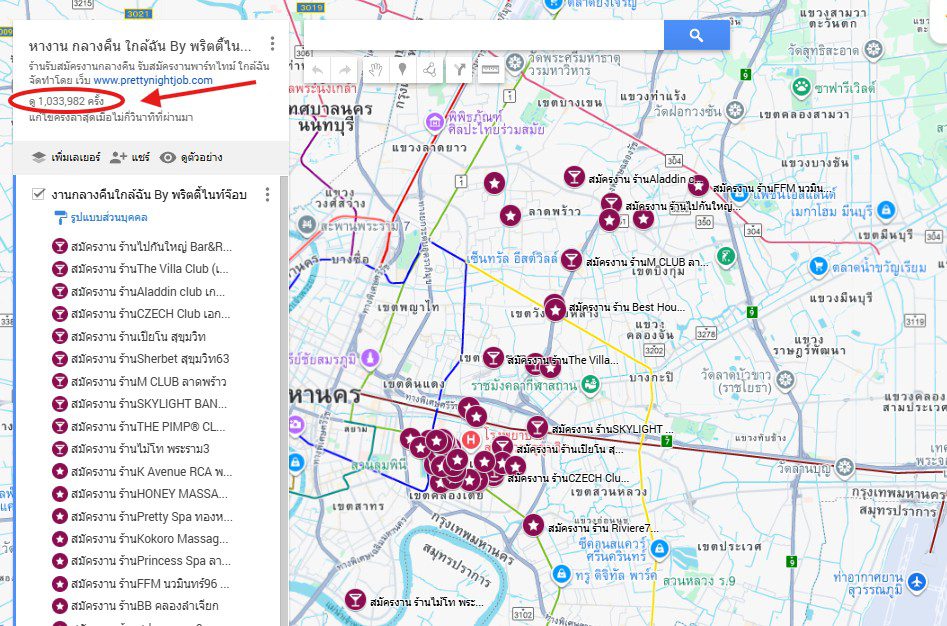This screenshot has width=947, height=626.
Task: Select the measure distance ruler tool
Action: tap(490, 70)
